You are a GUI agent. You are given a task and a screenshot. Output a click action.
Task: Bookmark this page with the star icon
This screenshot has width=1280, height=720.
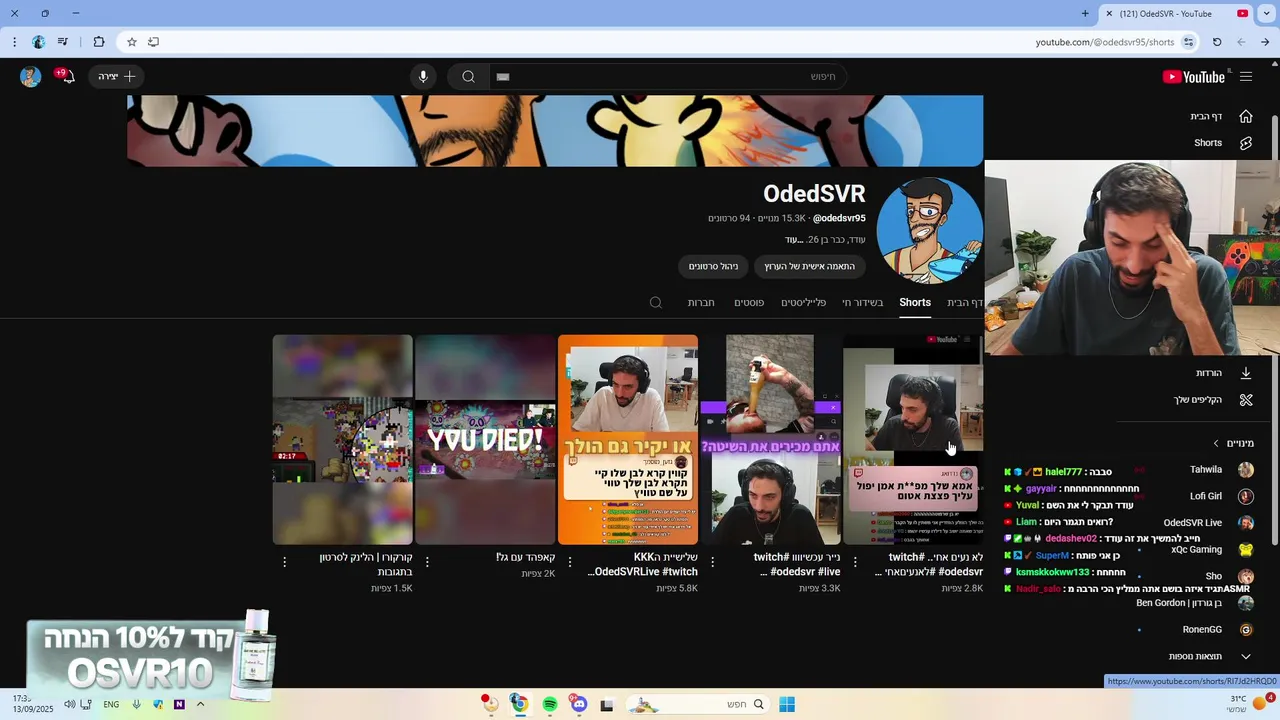tap(131, 42)
